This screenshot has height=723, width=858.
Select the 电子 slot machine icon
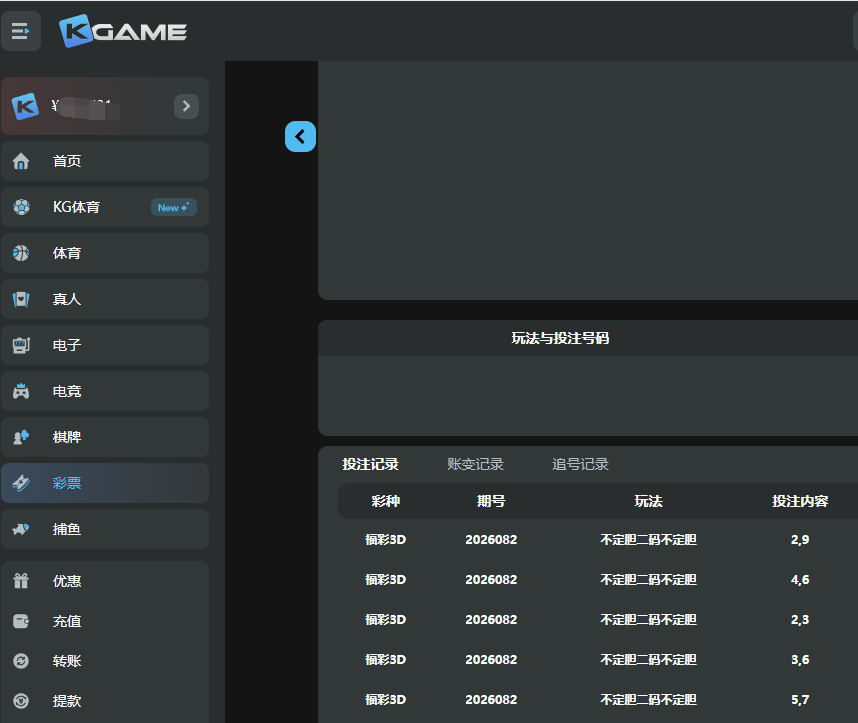pos(21,345)
